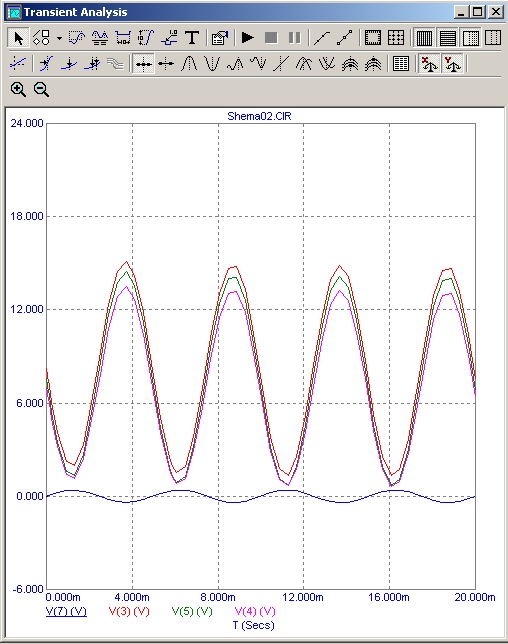Select the arrow pointer Select mode tool
Viewport: 508px width, 644px height.
[x=18, y=38]
